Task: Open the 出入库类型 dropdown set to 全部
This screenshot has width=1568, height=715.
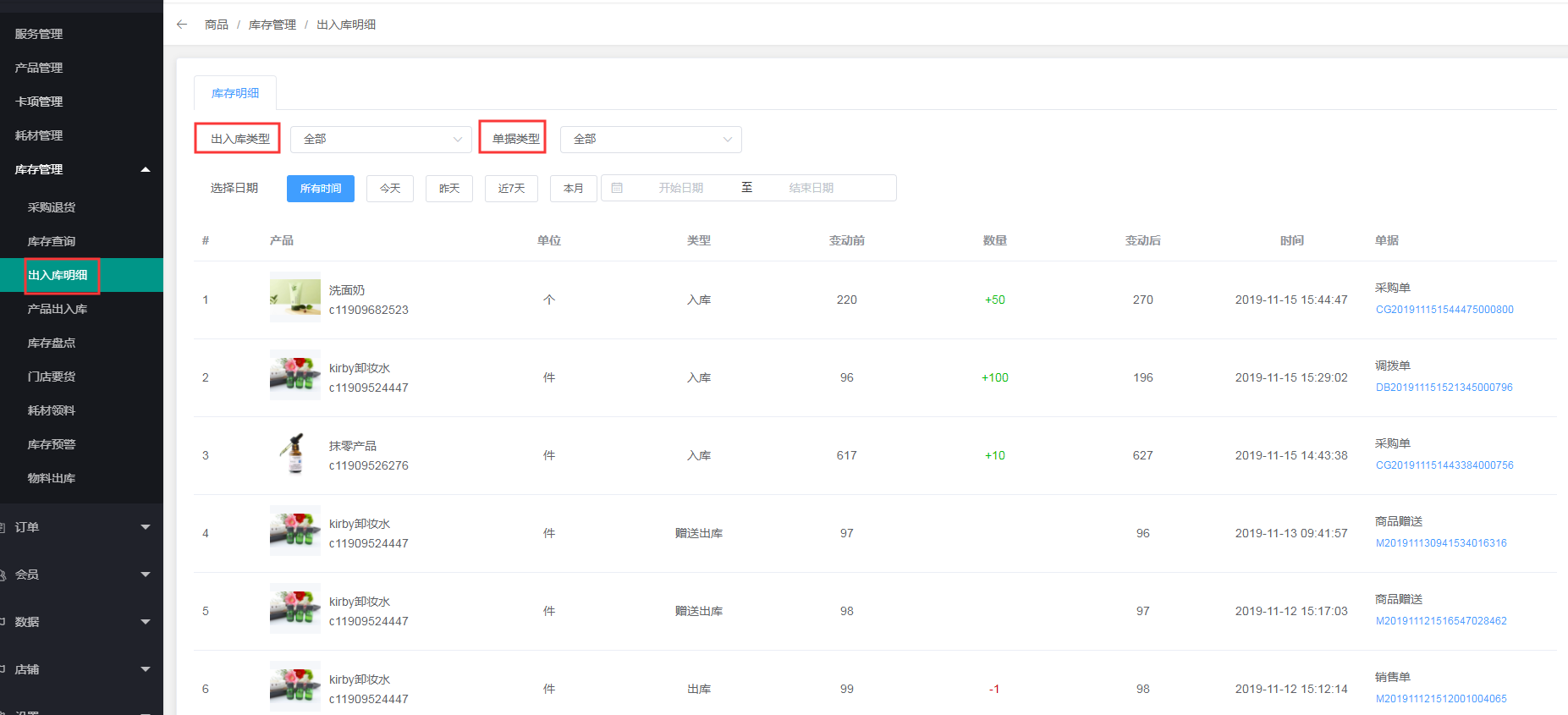Action: coord(381,139)
